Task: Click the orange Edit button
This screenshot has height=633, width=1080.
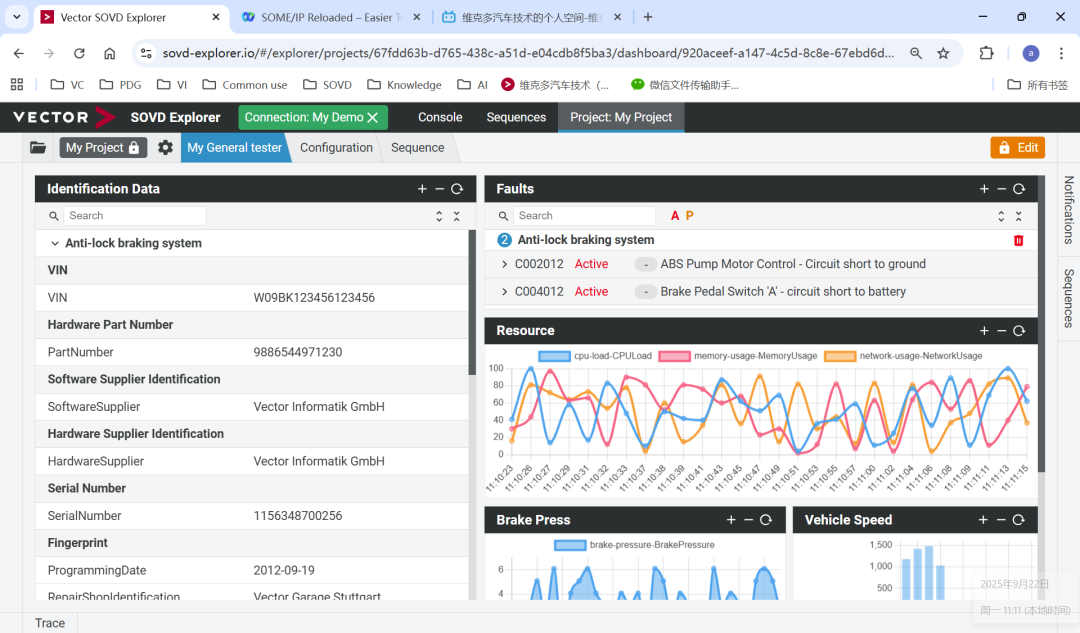Action: click(1017, 147)
